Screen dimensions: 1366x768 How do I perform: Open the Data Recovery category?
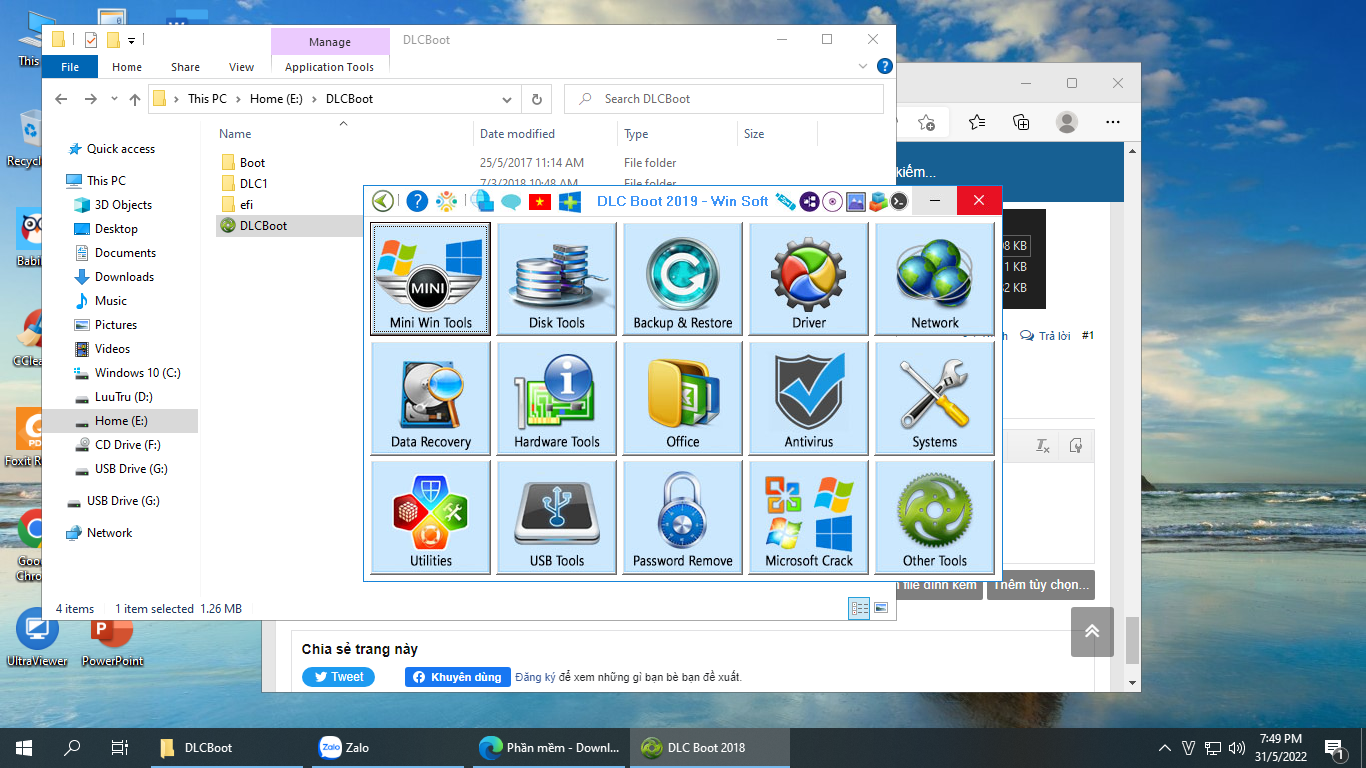point(431,398)
